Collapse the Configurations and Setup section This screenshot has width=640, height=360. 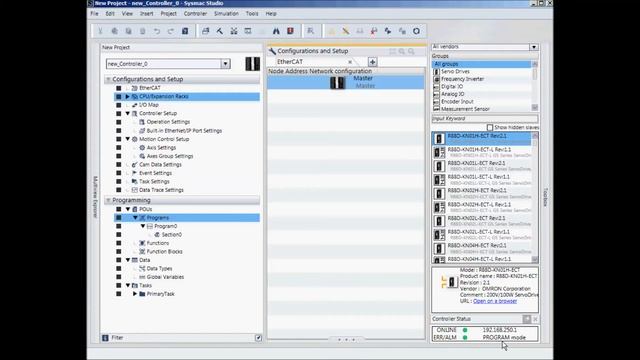pyautogui.click(x=109, y=79)
